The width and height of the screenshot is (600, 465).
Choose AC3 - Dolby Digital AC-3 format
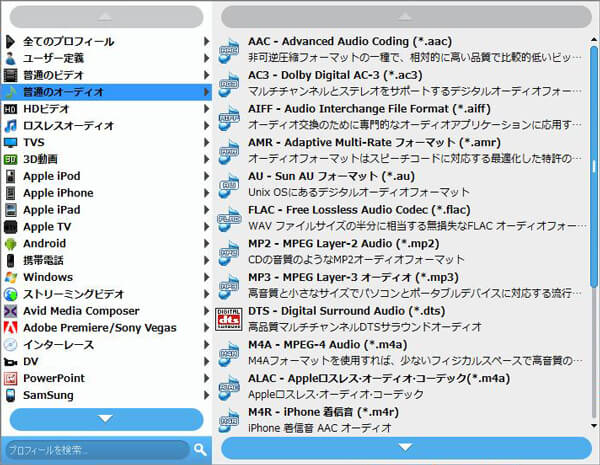(x=401, y=83)
